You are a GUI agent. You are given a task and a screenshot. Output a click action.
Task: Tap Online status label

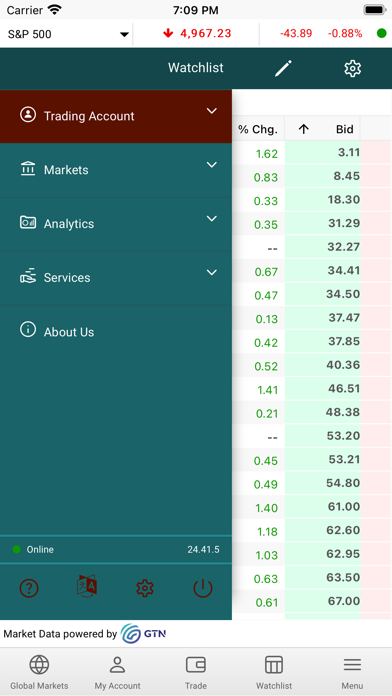point(40,550)
